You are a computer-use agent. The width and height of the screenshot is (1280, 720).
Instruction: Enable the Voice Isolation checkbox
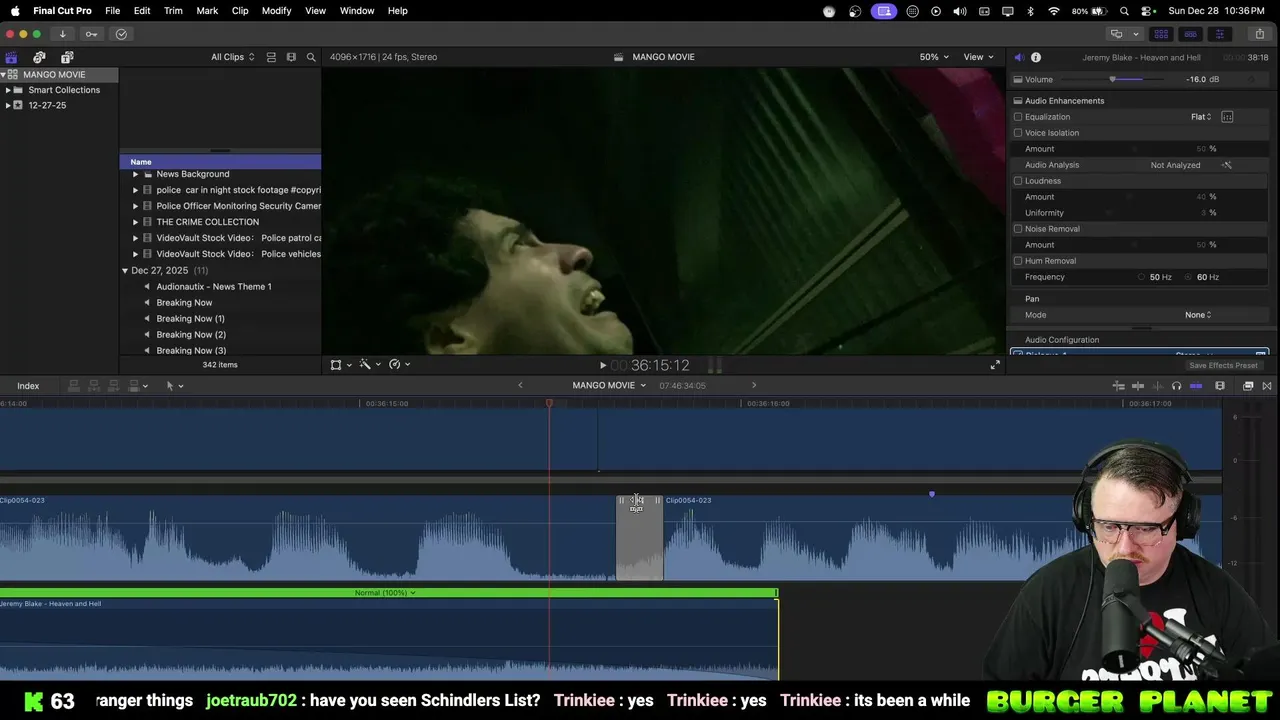coord(1018,133)
